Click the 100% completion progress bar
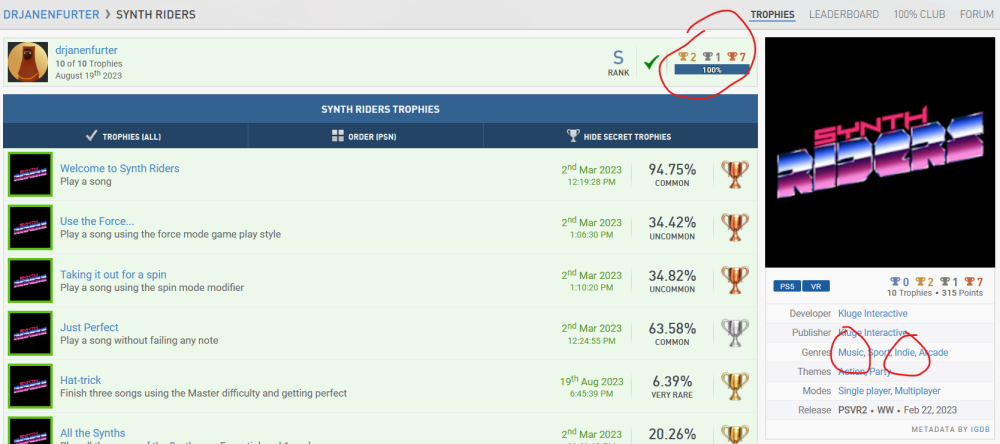The width and height of the screenshot is (1000, 444). (712, 70)
